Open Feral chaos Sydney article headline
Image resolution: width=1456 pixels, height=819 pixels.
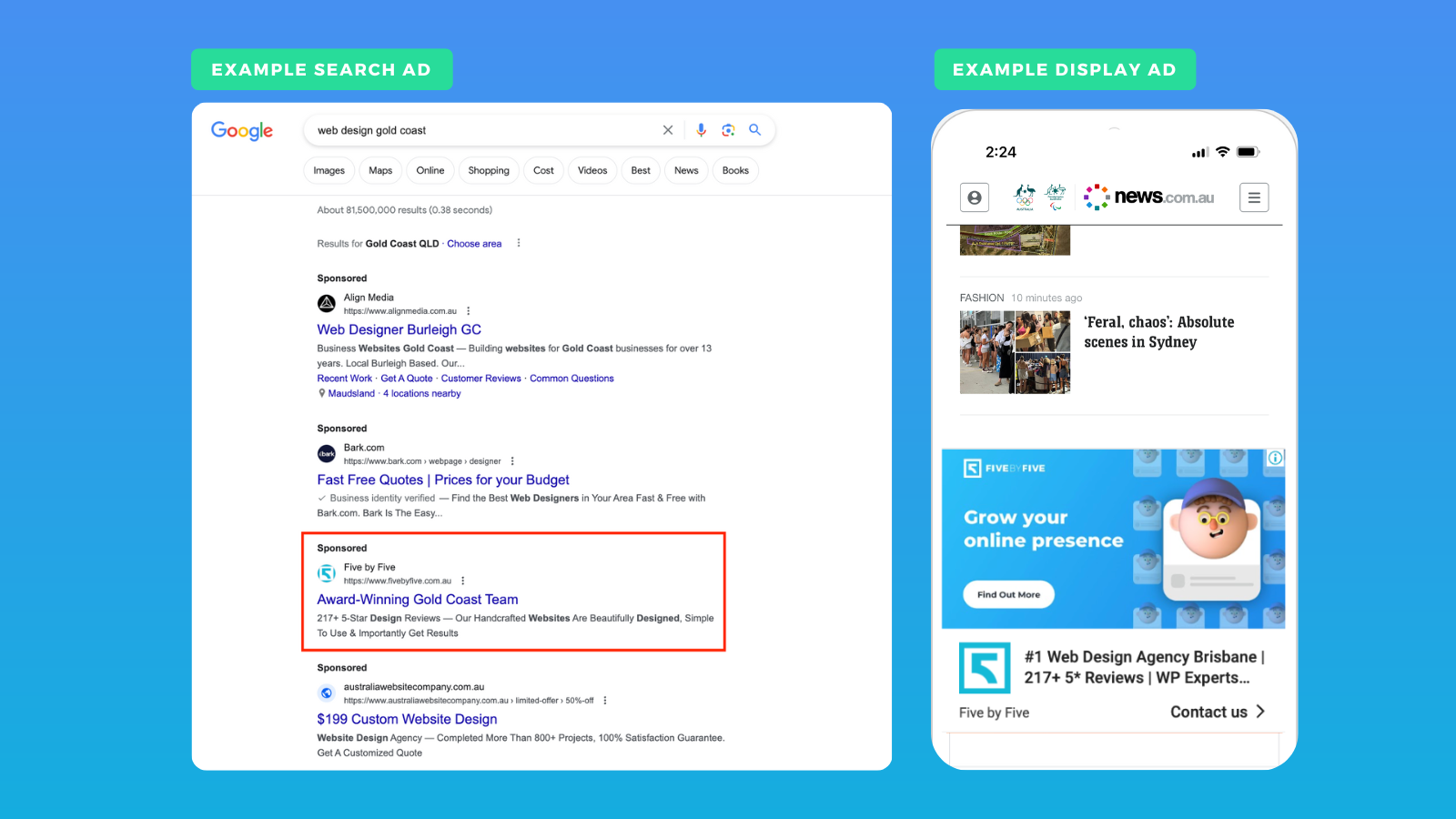click(1159, 332)
